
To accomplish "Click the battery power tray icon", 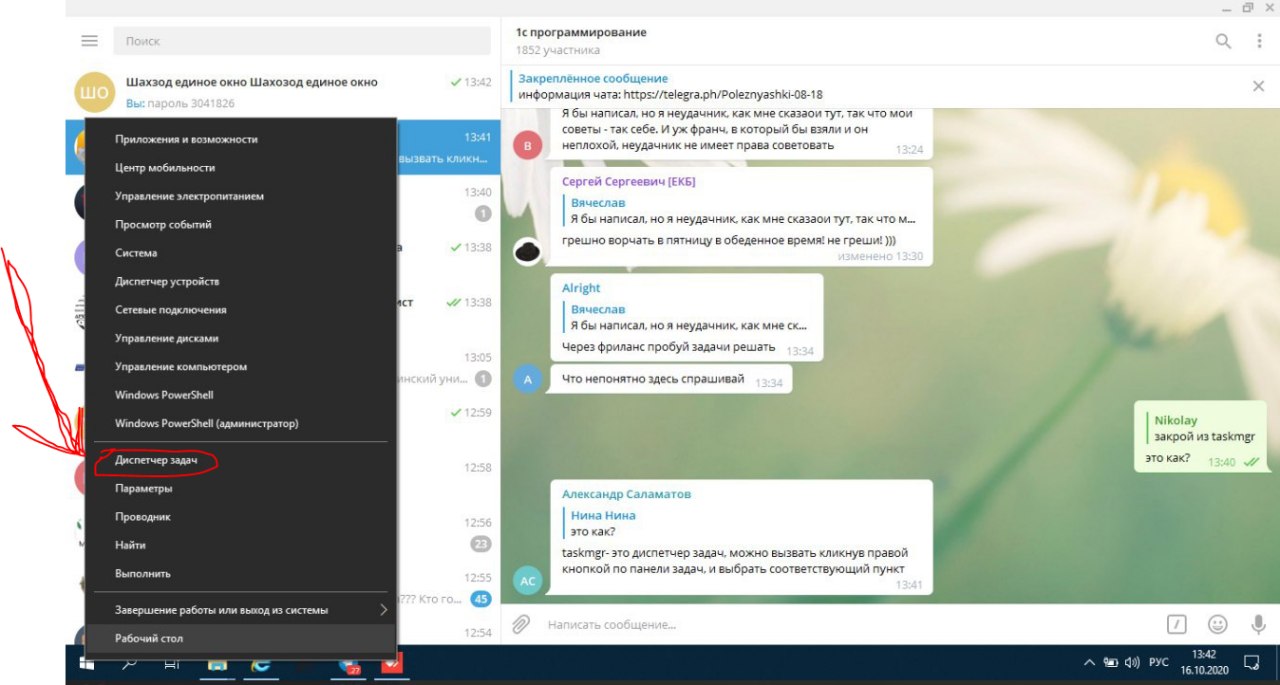I will (x=1110, y=663).
